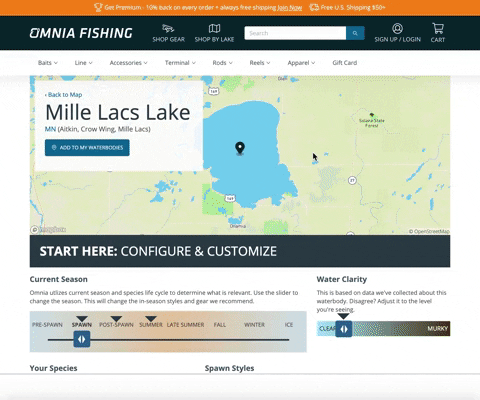Click the MN state link
The height and width of the screenshot is (400, 480).
tap(50, 129)
